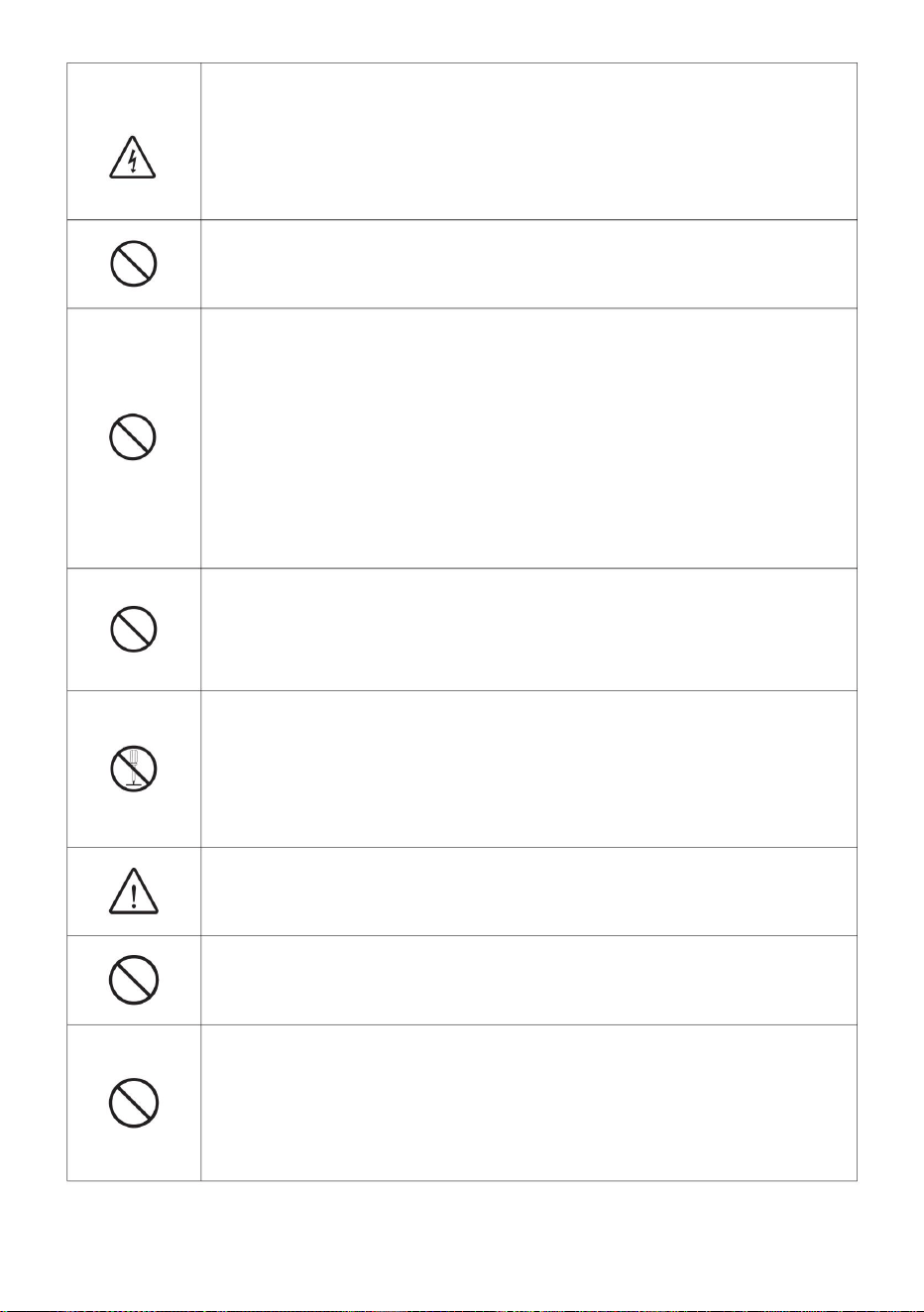Viewport: 924px width, 1312px height.
Task: Select the blank description cell in the second row
Action: click(528, 264)
